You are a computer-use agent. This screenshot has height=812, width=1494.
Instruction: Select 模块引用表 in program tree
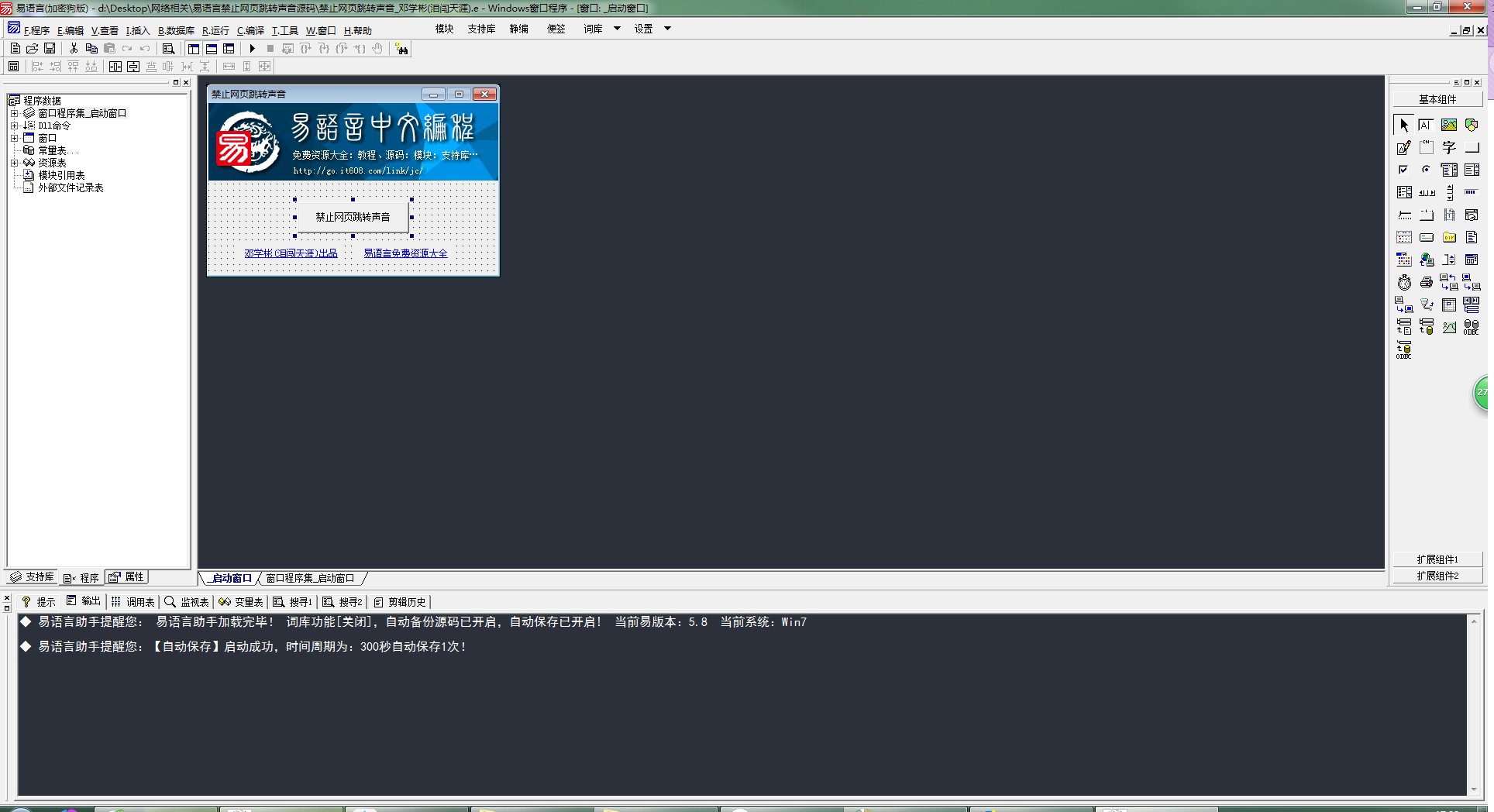tap(61, 175)
